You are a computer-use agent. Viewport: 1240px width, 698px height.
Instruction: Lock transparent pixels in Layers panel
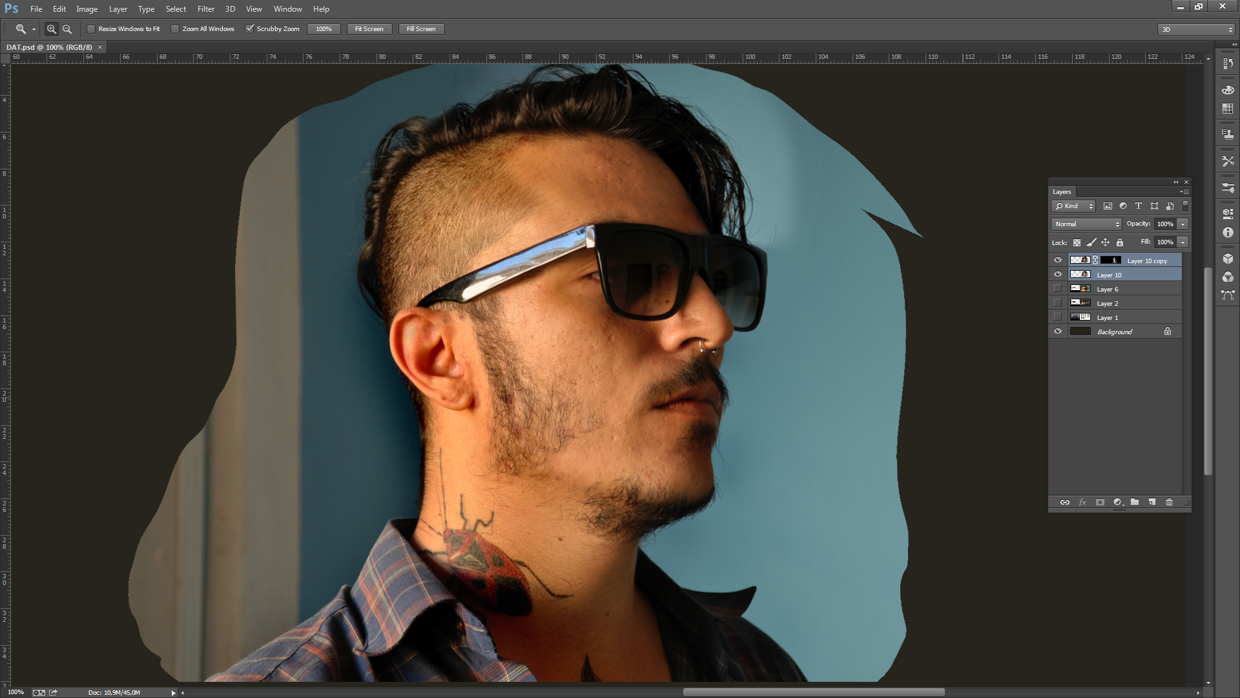click(x=1077, y=241)
